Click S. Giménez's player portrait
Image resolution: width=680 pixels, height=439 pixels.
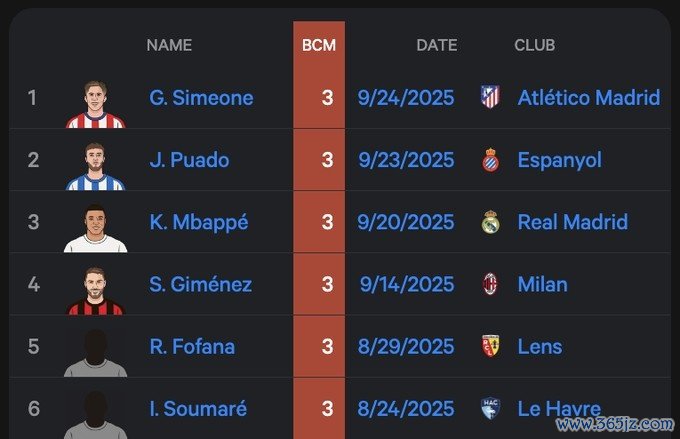(95, 290)
